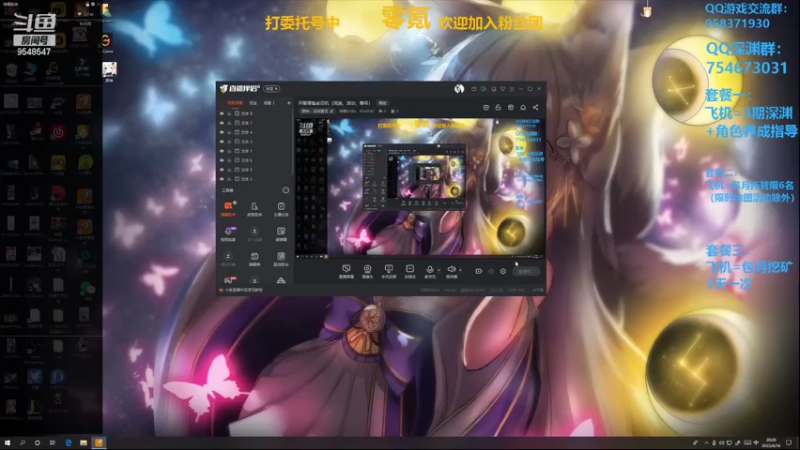Screen dimensions: 800x450
Task: Edit the category pill under the room title
Action: [x=317, y=111]
